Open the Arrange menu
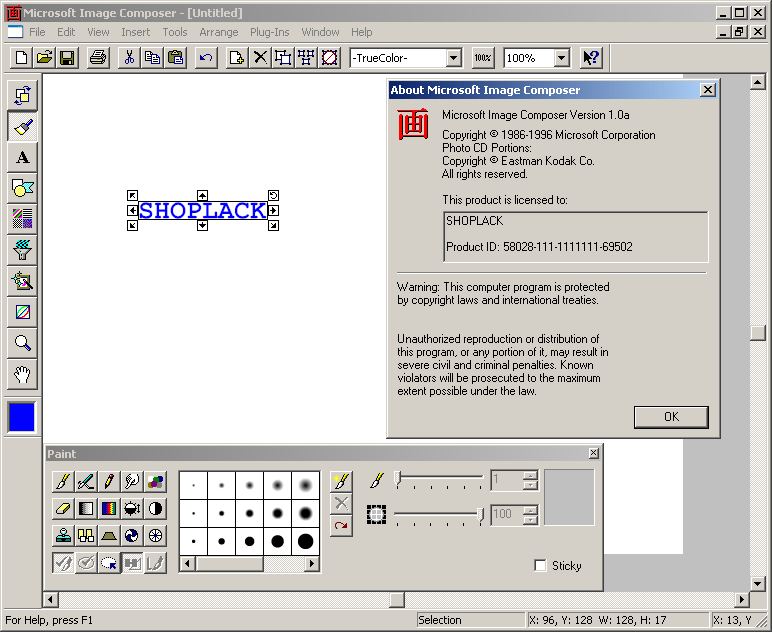 (x=219, y=32)
